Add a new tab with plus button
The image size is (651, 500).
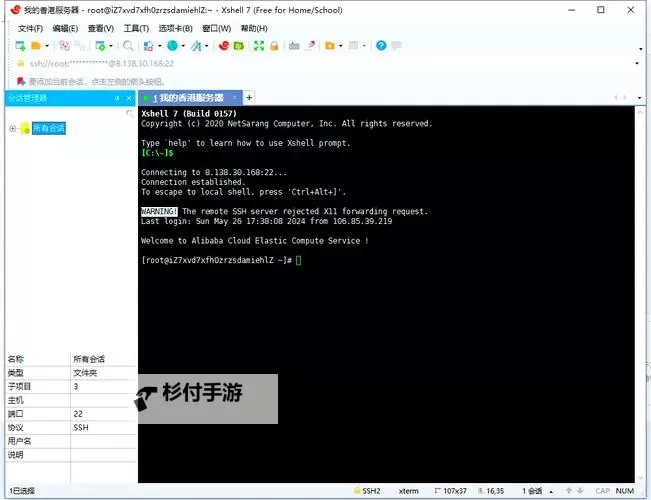[249, 98]
